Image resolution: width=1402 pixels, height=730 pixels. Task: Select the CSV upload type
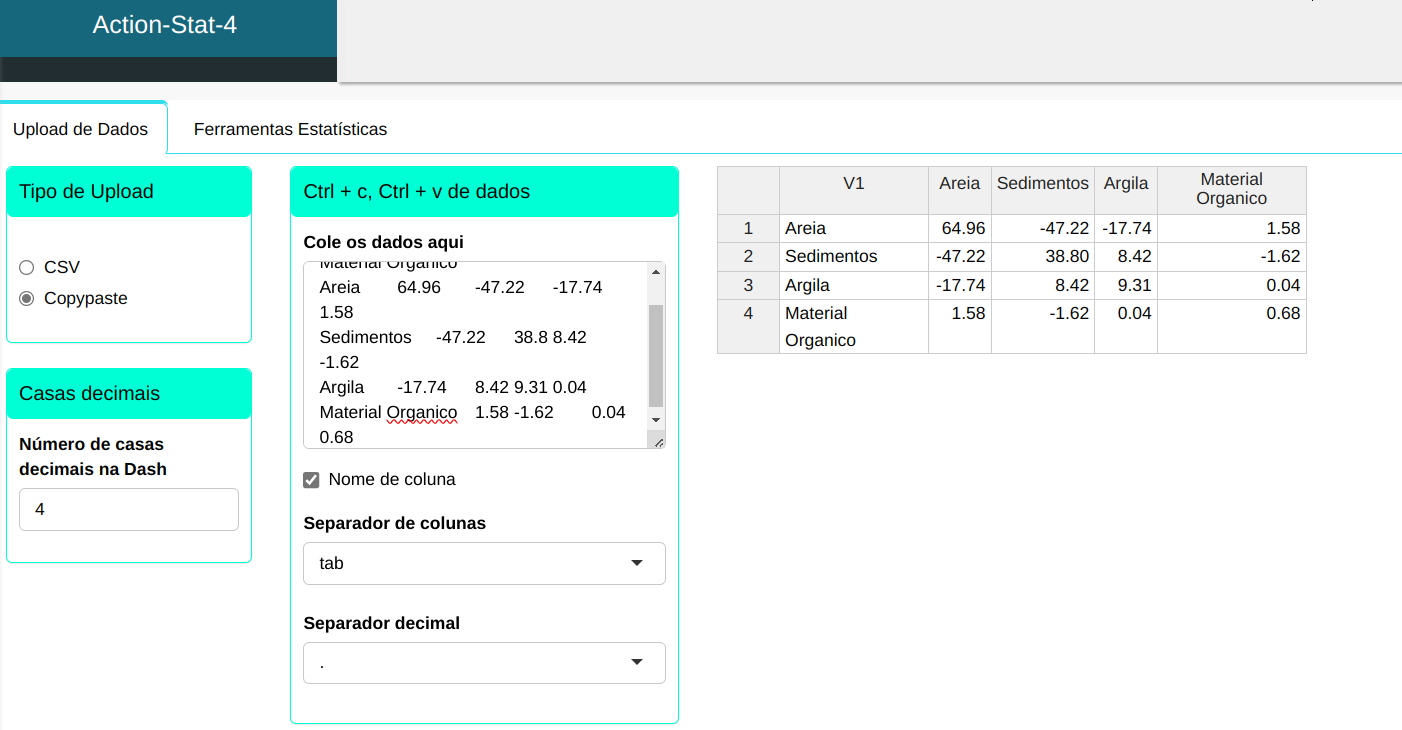click(x=27, y=267)
